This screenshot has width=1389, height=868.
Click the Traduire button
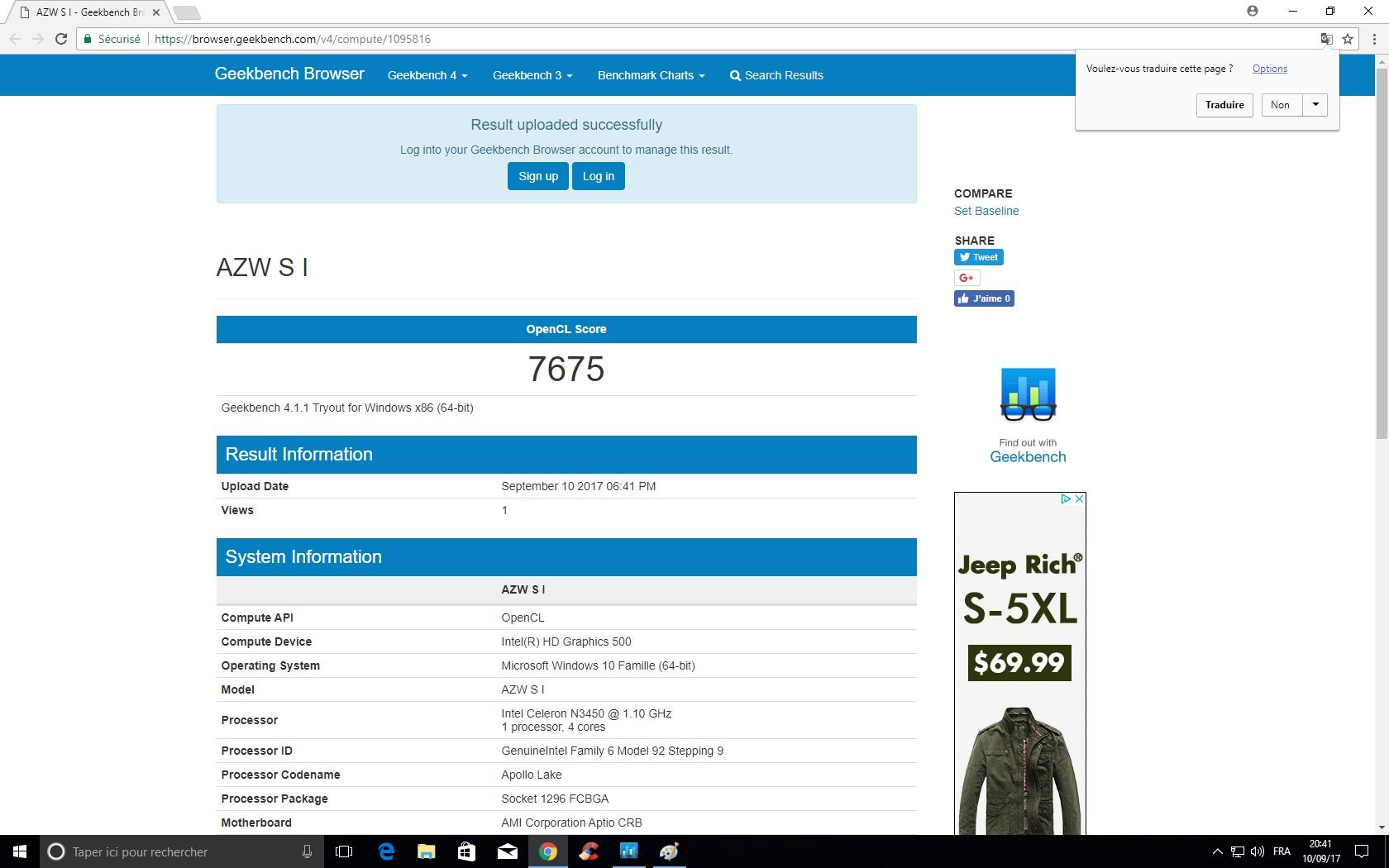pyautogui.click(x=1224, y=105)
